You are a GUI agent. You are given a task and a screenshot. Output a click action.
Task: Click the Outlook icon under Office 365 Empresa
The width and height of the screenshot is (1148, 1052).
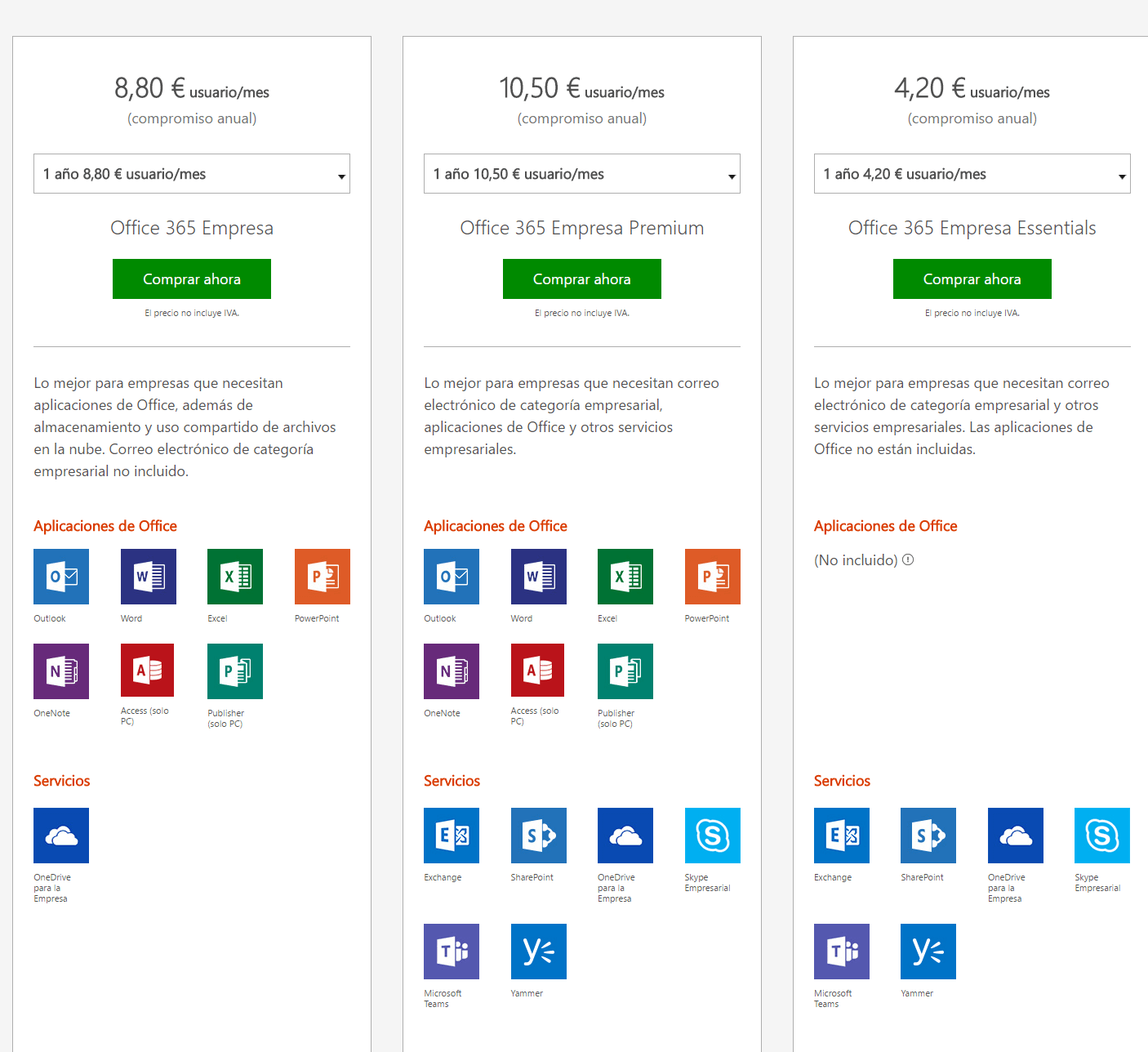click(x=60, y=577)
